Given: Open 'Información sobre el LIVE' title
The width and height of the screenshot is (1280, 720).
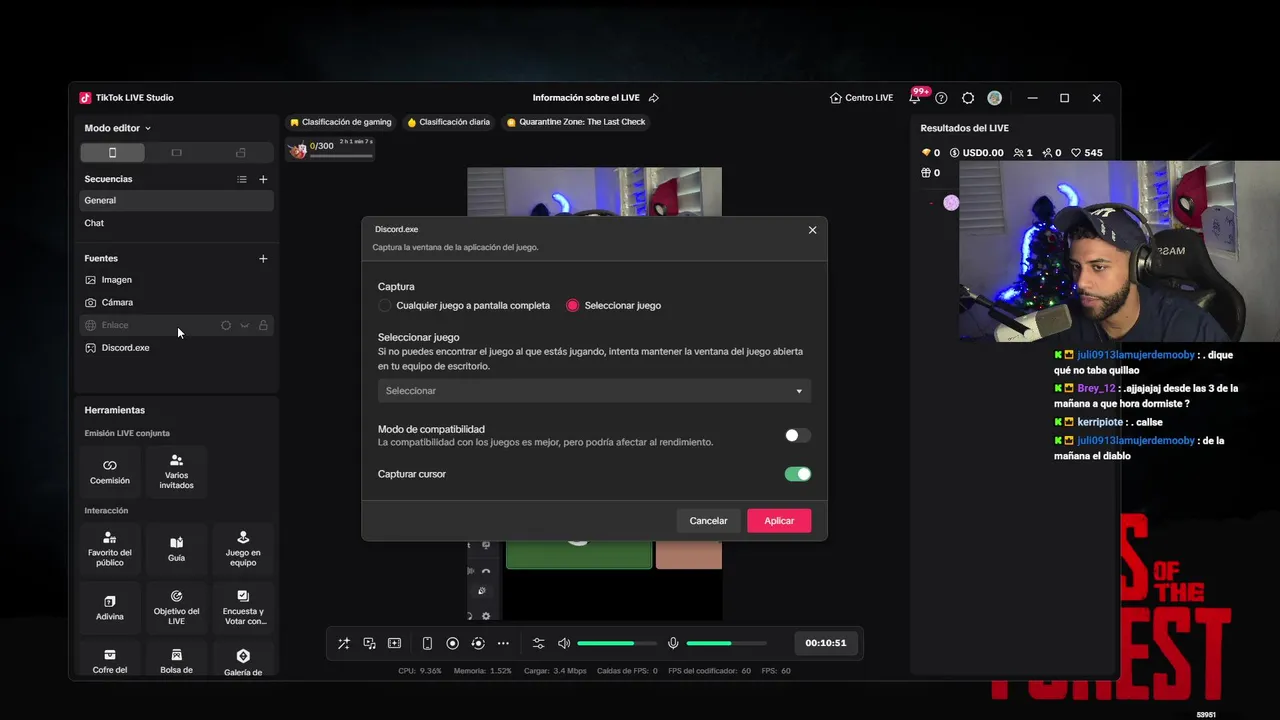Looking at the screenshot, I should pos(586,98).
